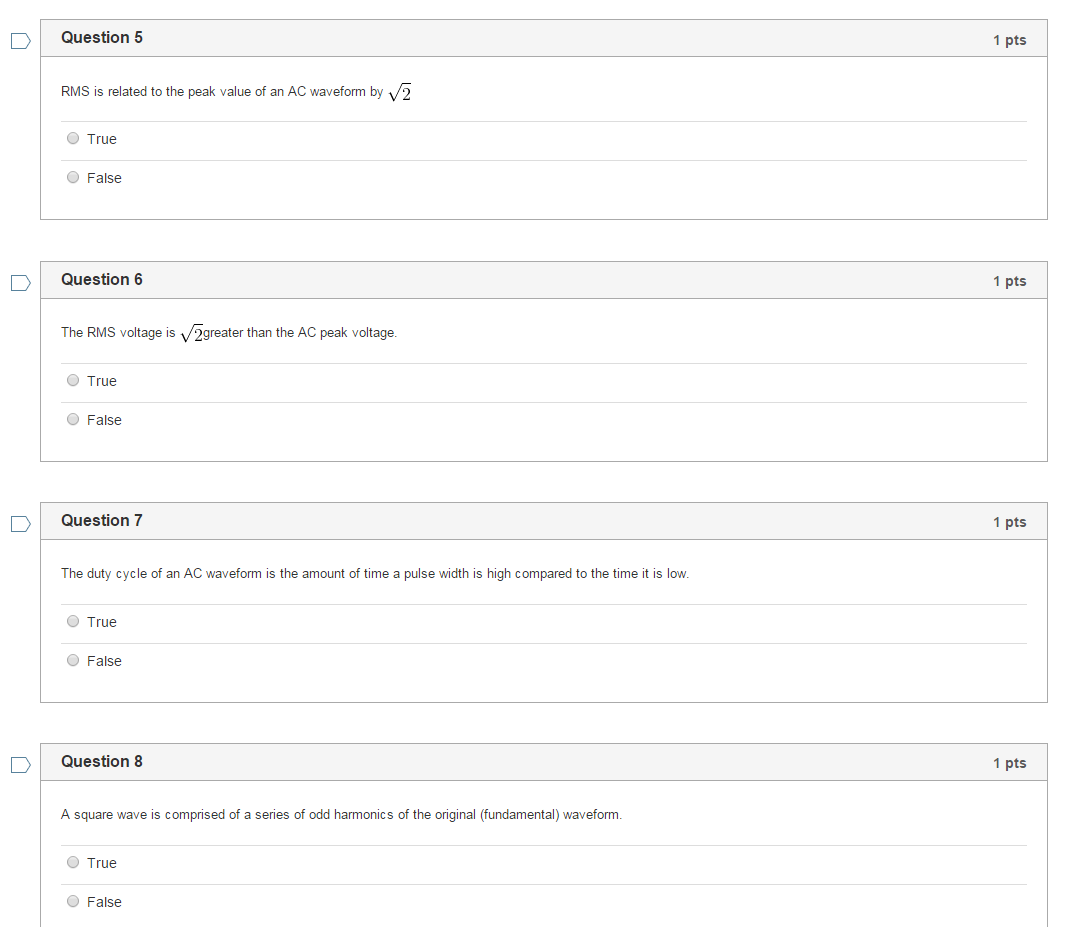This screenshot has width=1083, height=927.
Task: Select True for Question 5
Action: coord(73,138)
